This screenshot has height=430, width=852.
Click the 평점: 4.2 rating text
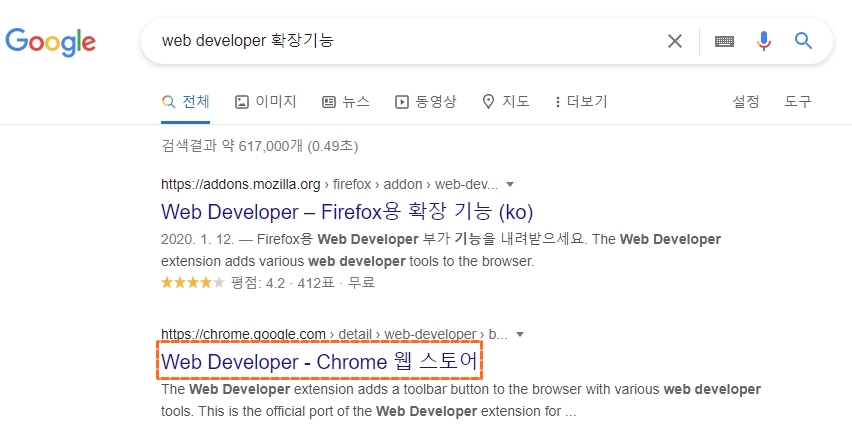(x=258, y=283)
